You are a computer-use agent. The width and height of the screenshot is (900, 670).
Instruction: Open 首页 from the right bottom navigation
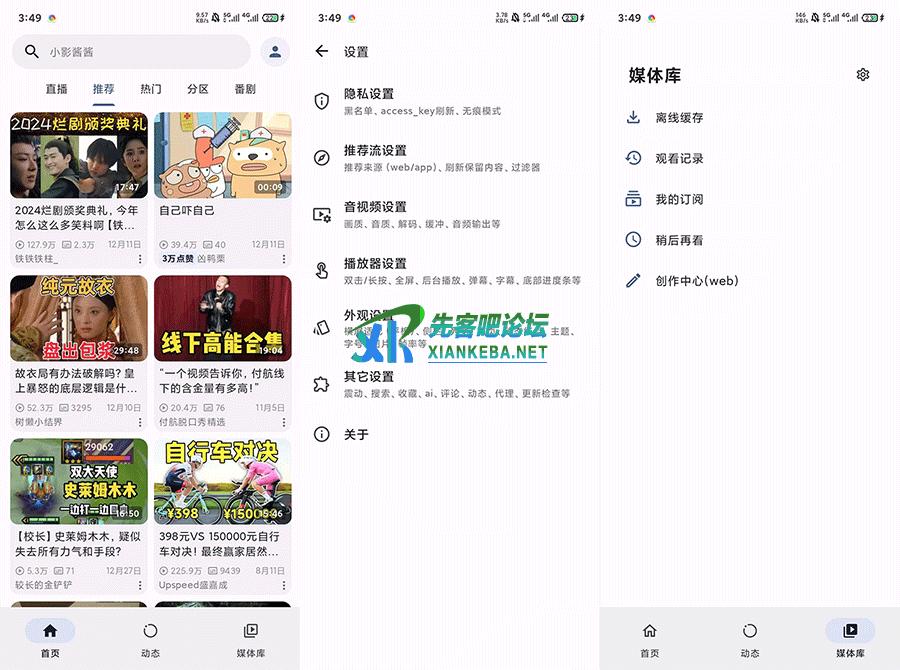tap(650, 639)
